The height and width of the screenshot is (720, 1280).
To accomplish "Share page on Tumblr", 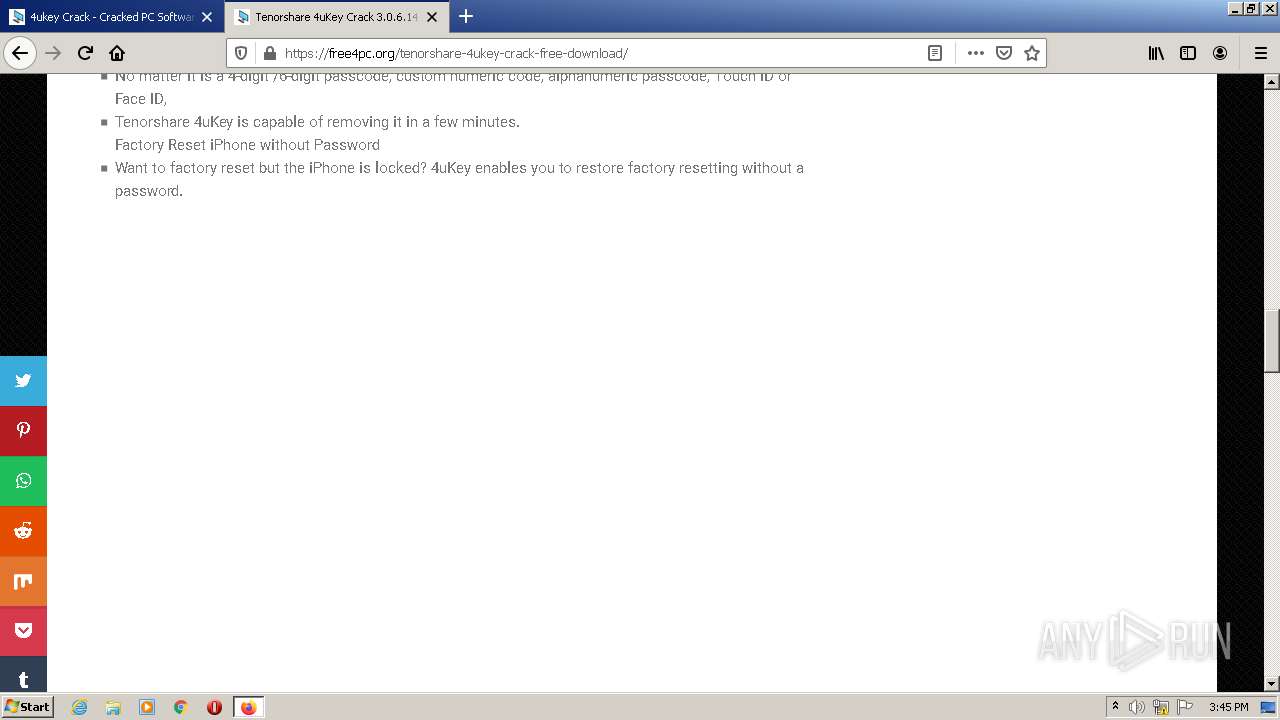I will [x=23, y=675].
